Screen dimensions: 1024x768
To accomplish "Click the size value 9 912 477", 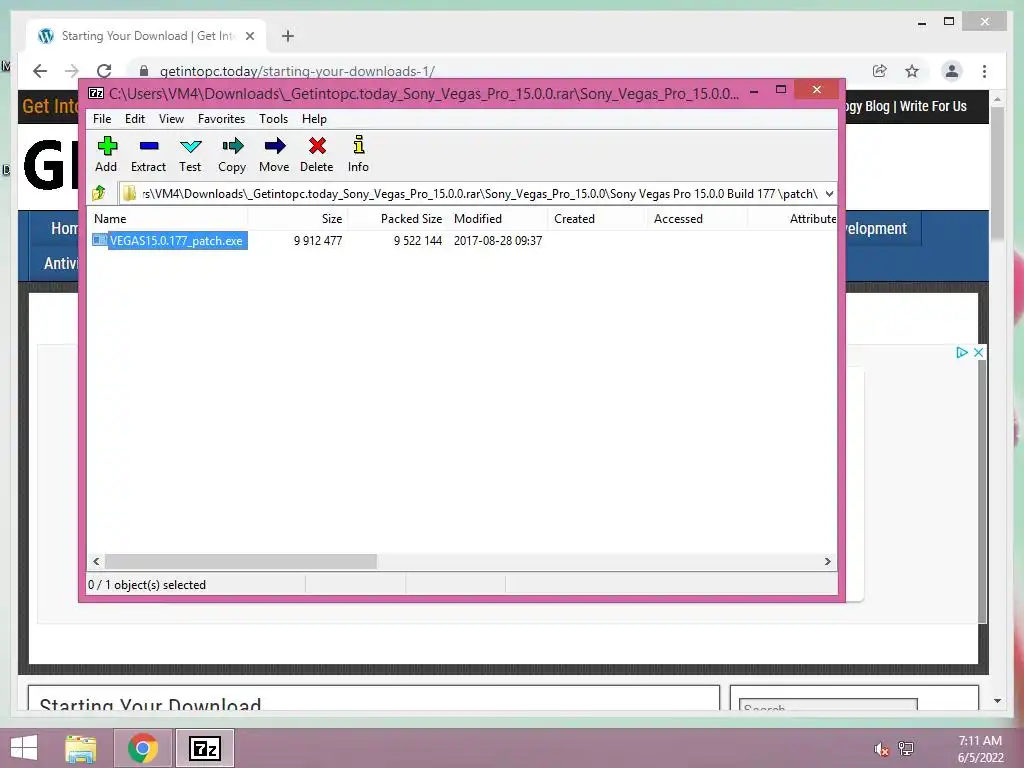I will point(318,240).
